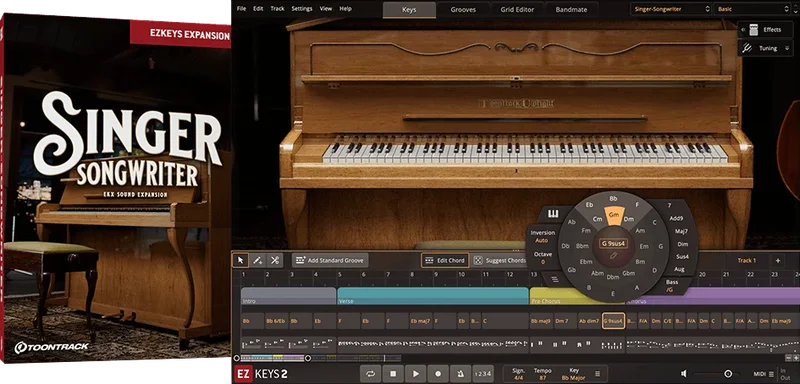800x384 pixels.
Task: Click the piano keyboard icon in chord wheel
Action: tap(553, 214)
